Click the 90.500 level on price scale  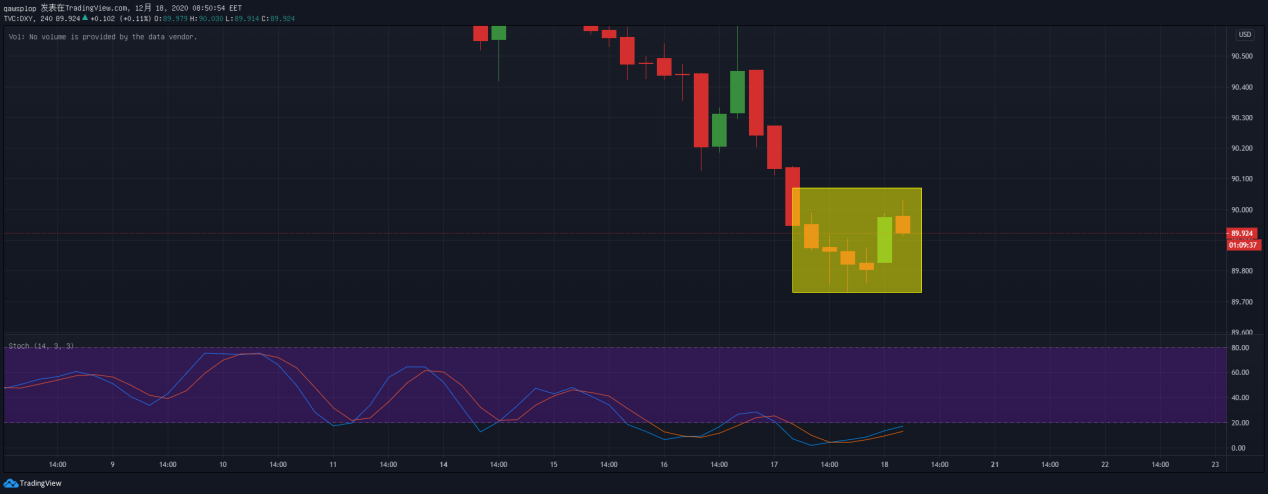[x=1244, y=57]
